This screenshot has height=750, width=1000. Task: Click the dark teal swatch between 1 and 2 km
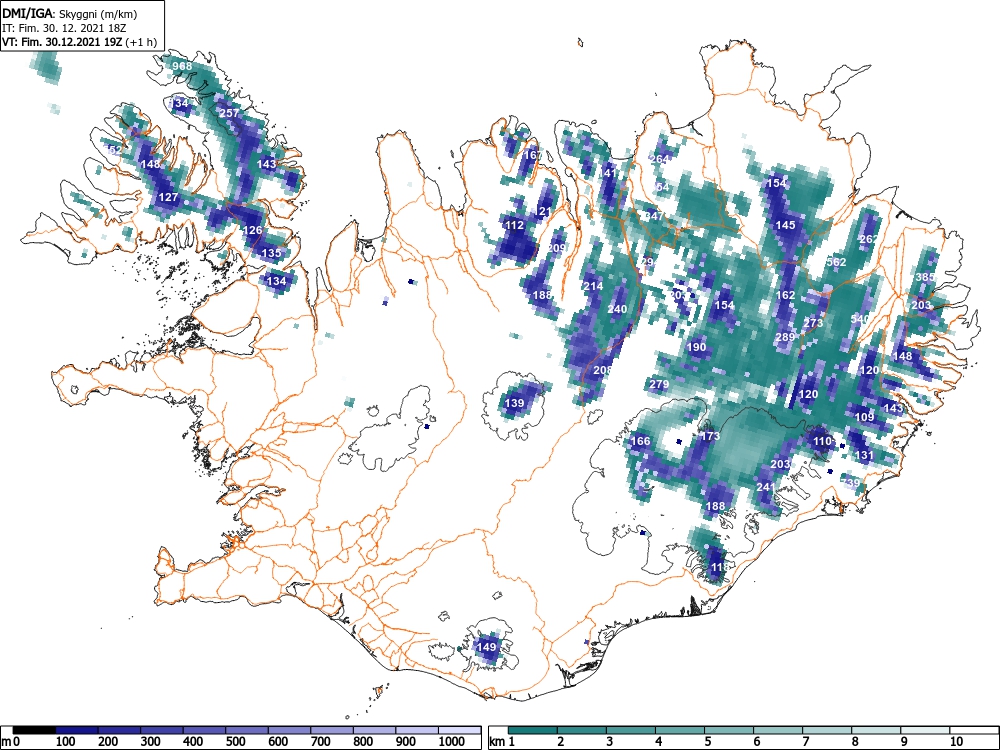point(533,730)
